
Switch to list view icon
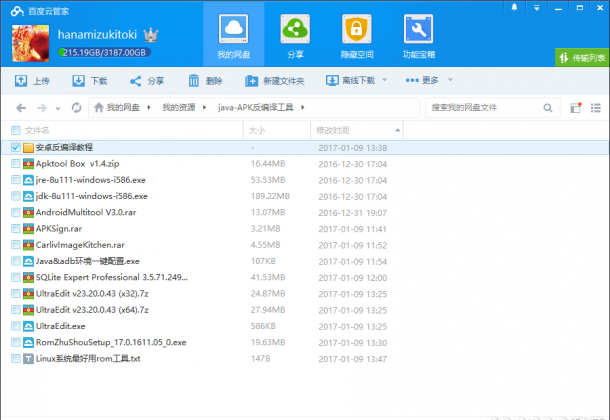(x=596, y=108)
